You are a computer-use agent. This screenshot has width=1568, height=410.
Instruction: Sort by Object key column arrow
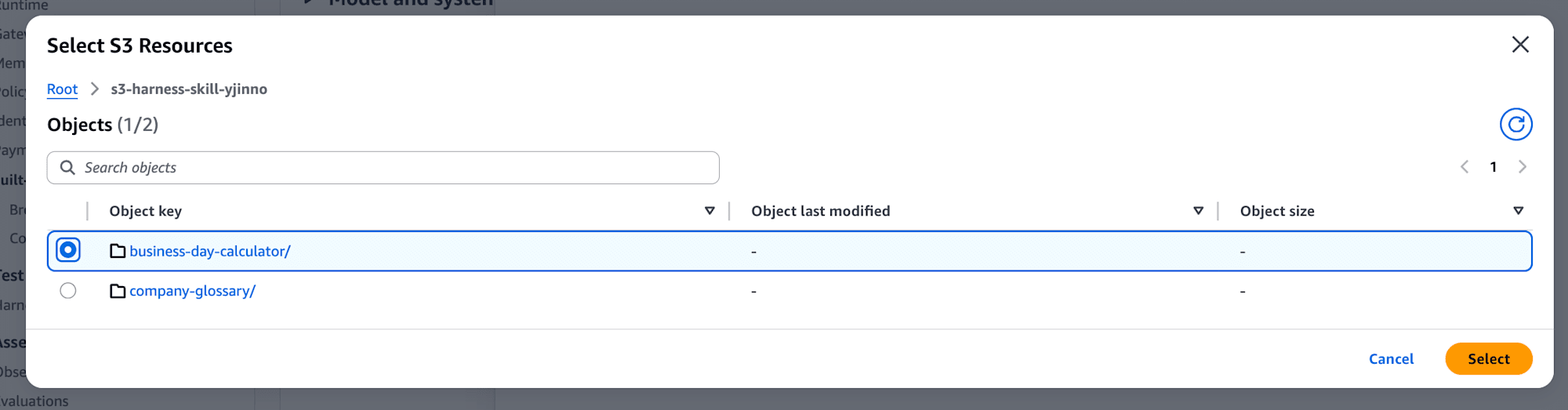[710, 211]
